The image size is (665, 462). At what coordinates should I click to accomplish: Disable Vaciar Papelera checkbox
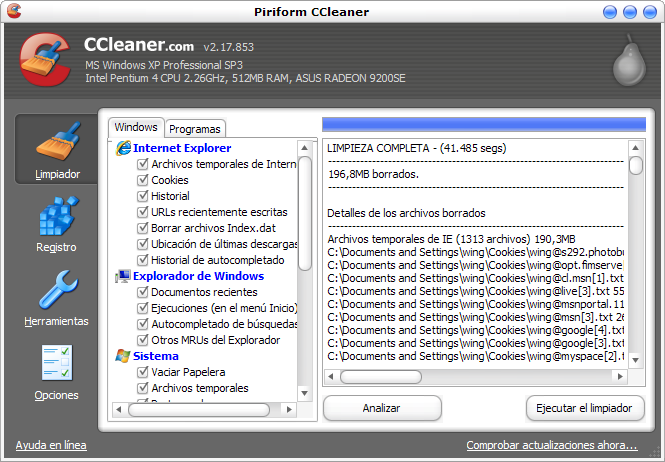[142, 372]
